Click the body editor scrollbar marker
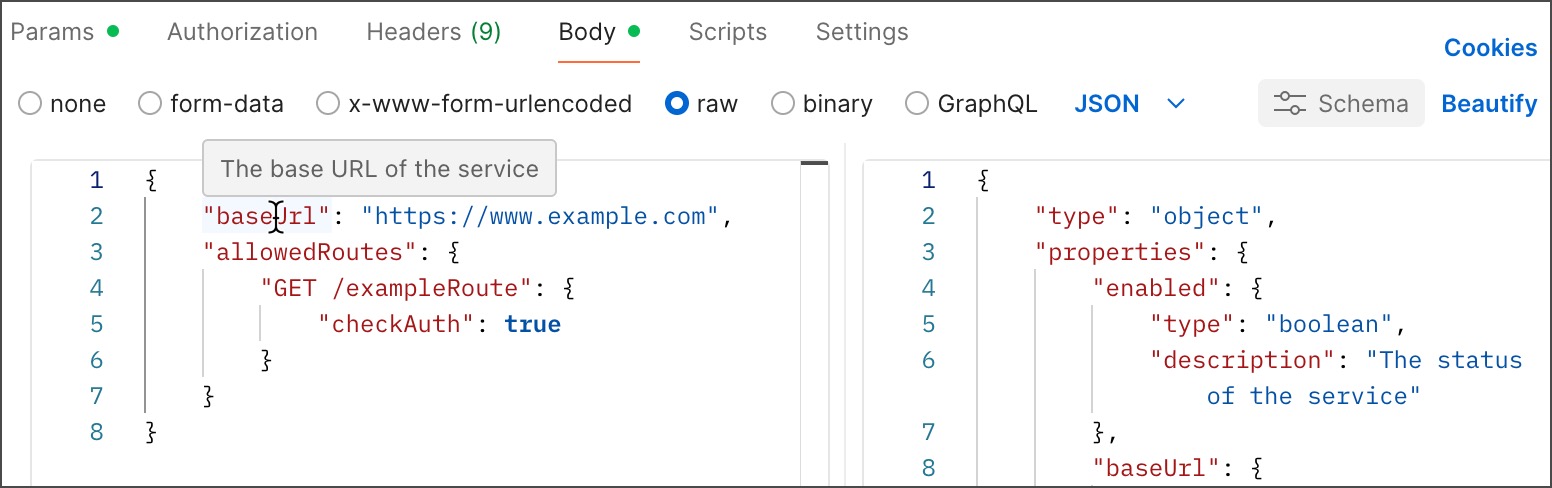Viewport: 1552px width, 488px height. pos(815,163)
